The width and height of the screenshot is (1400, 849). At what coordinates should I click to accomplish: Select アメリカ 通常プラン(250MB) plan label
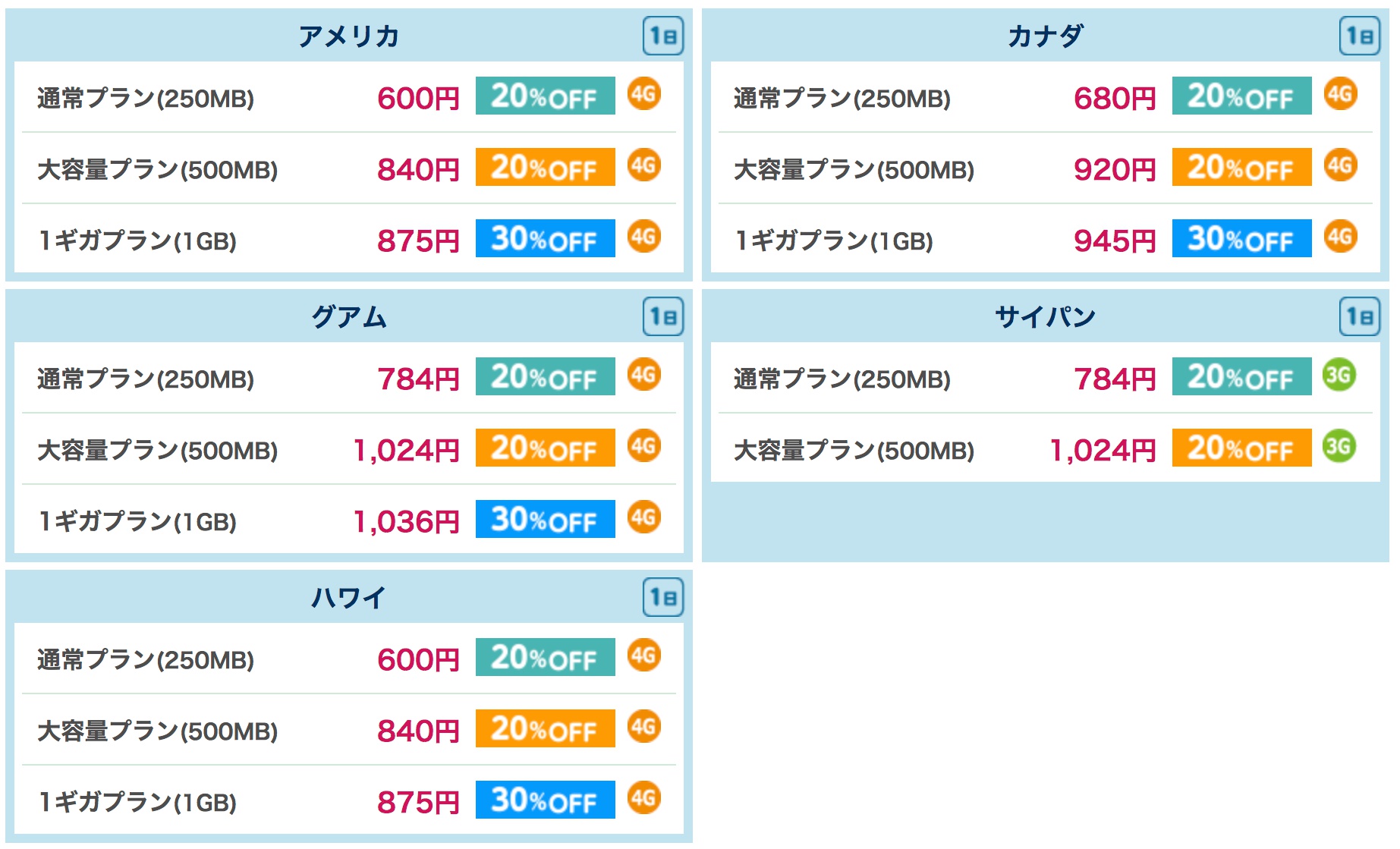[146, 99]
